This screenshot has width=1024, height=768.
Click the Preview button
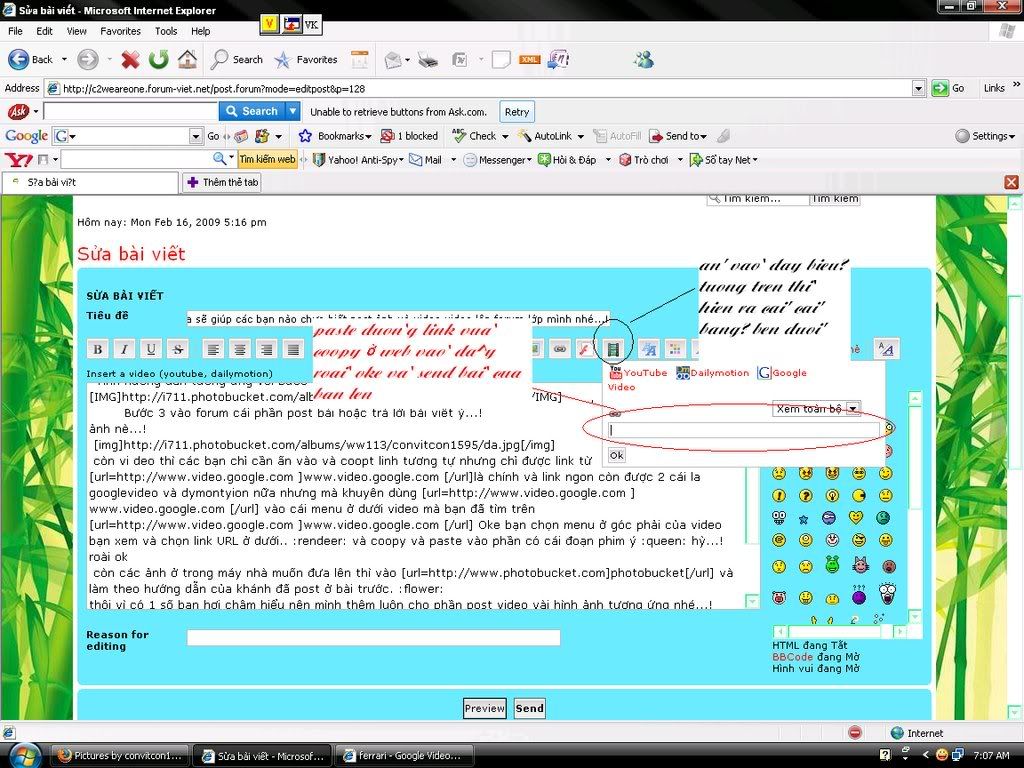(485, 708)
